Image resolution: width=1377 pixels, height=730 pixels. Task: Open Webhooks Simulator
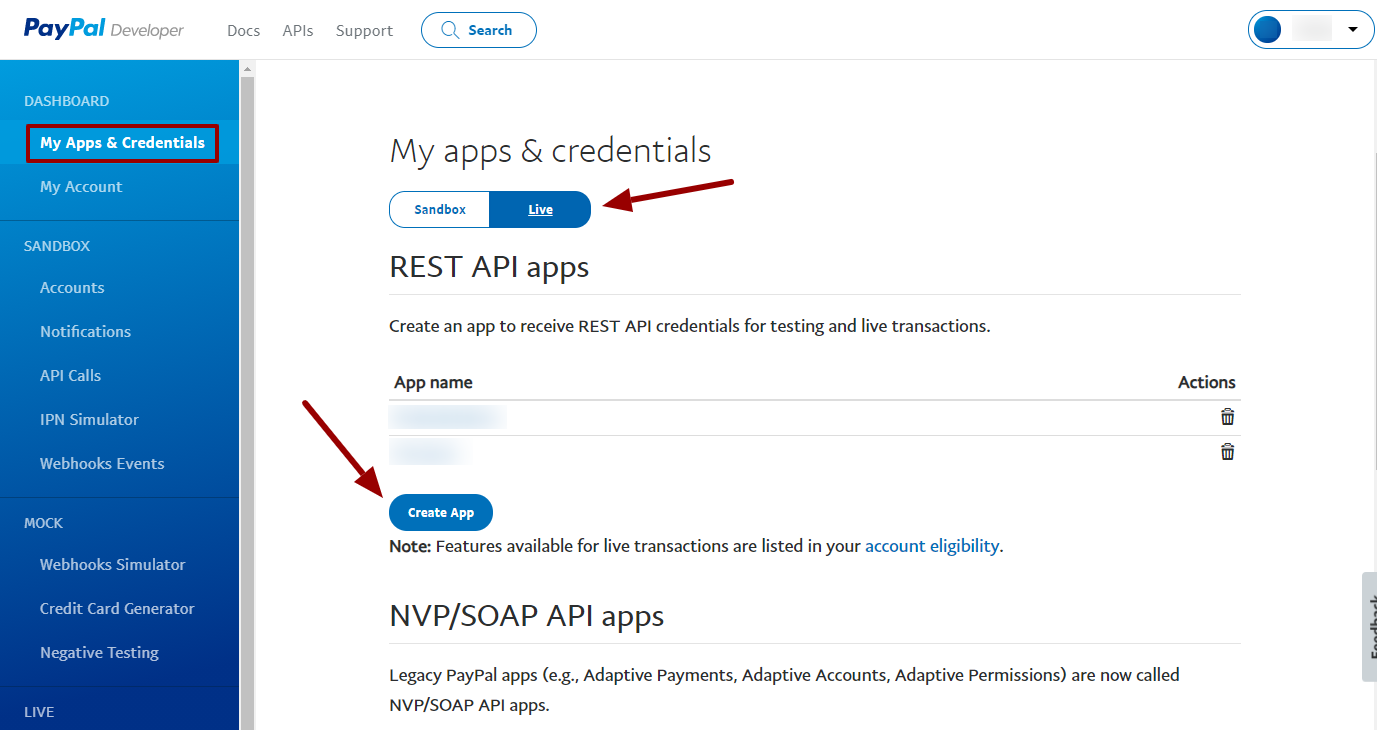pos(112,565)
